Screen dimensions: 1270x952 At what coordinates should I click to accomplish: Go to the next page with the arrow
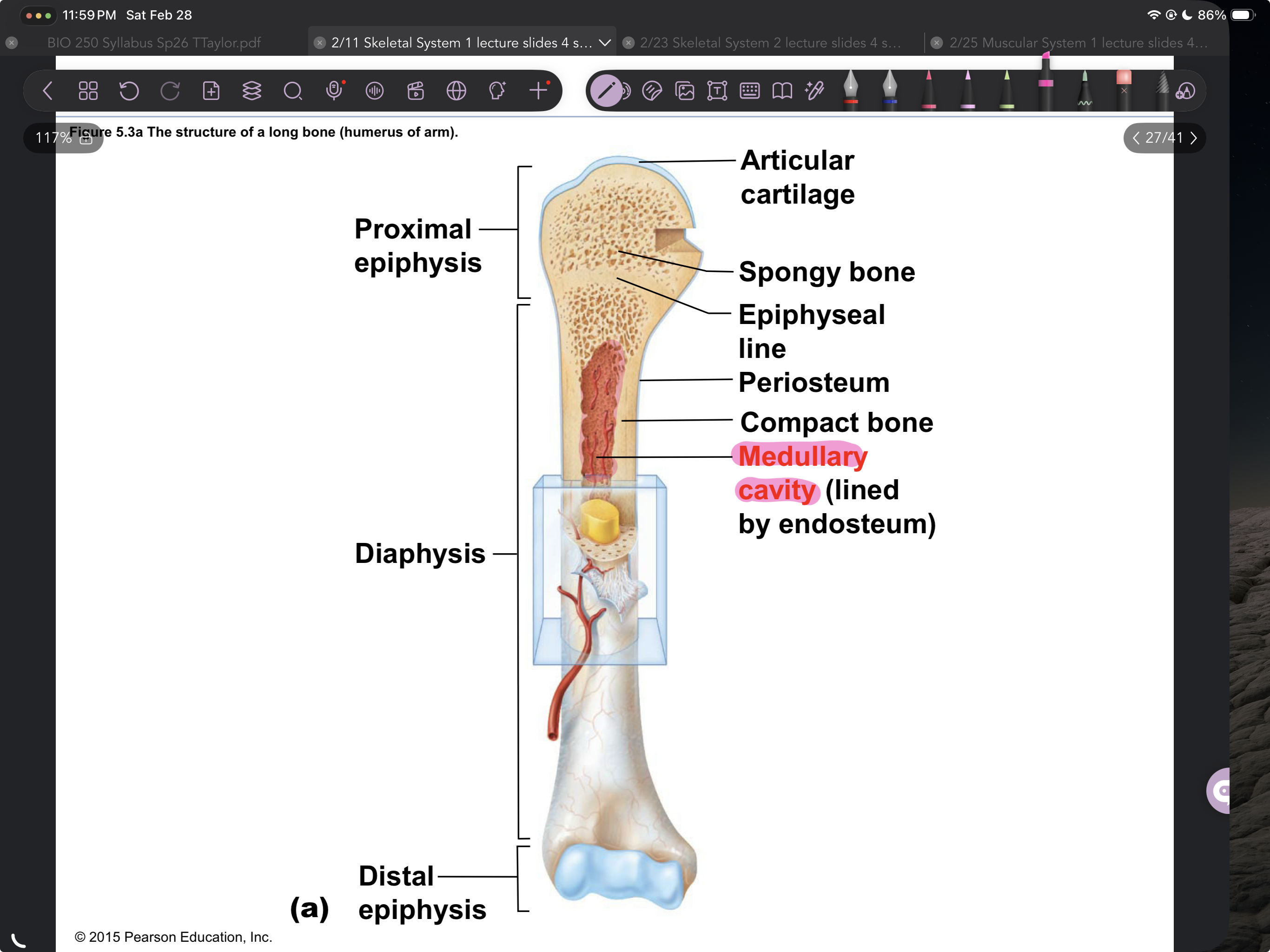click(x=1195, y=138)
